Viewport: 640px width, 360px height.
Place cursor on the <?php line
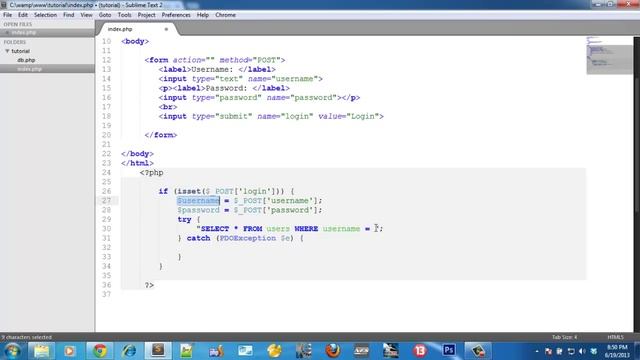tap(152, 173)
